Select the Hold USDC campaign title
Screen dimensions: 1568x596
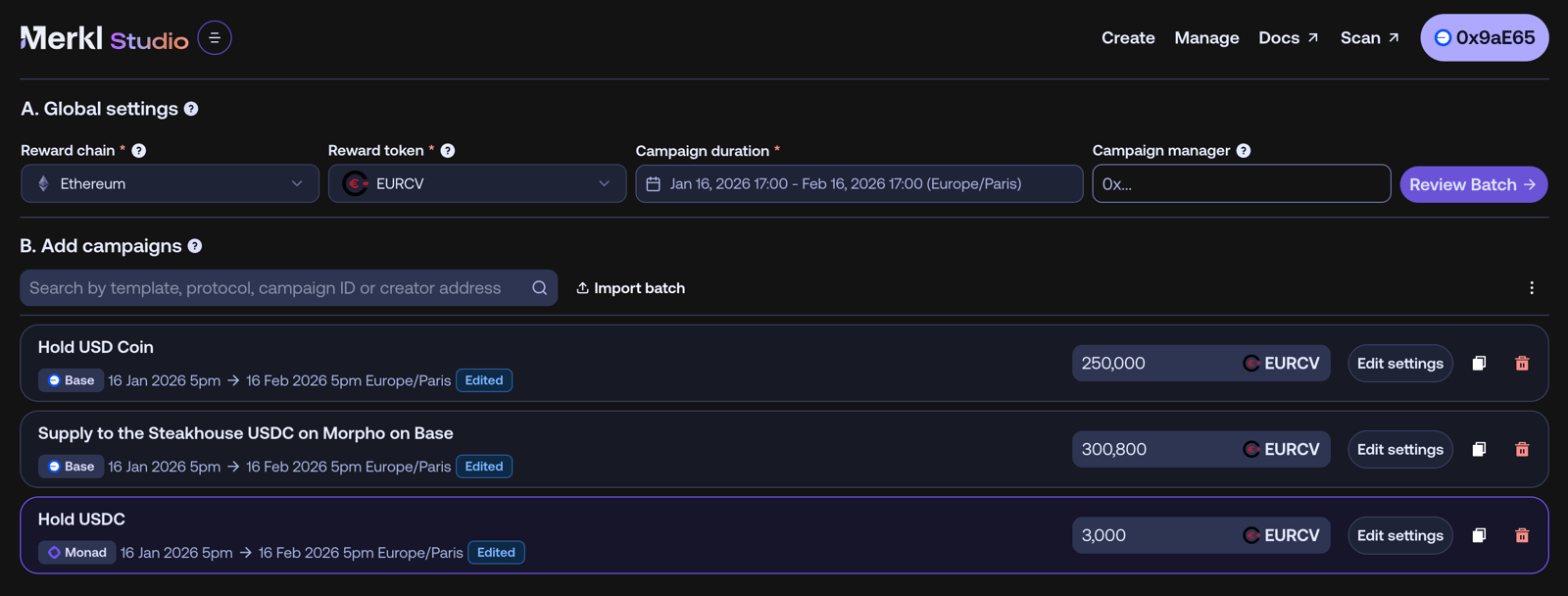[x=81, y=520]
